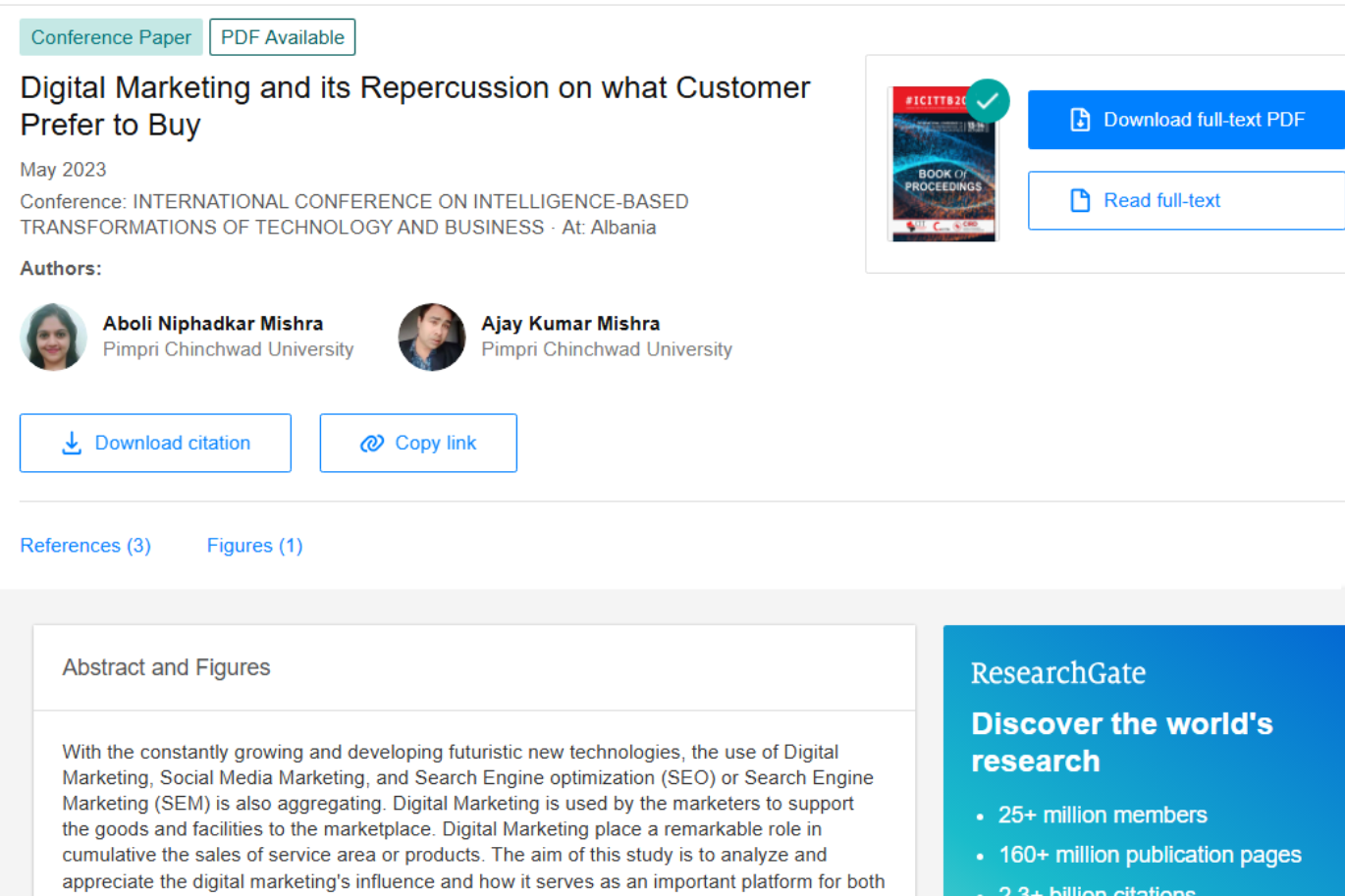
Task: Click the Download citation button
Action: tap(155, 443)
